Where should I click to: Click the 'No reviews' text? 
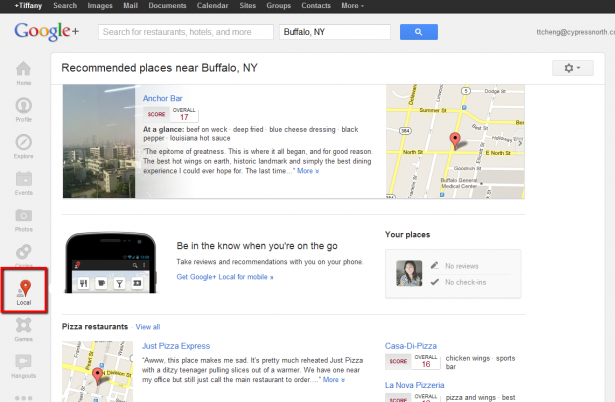click(x=462, y=266)
